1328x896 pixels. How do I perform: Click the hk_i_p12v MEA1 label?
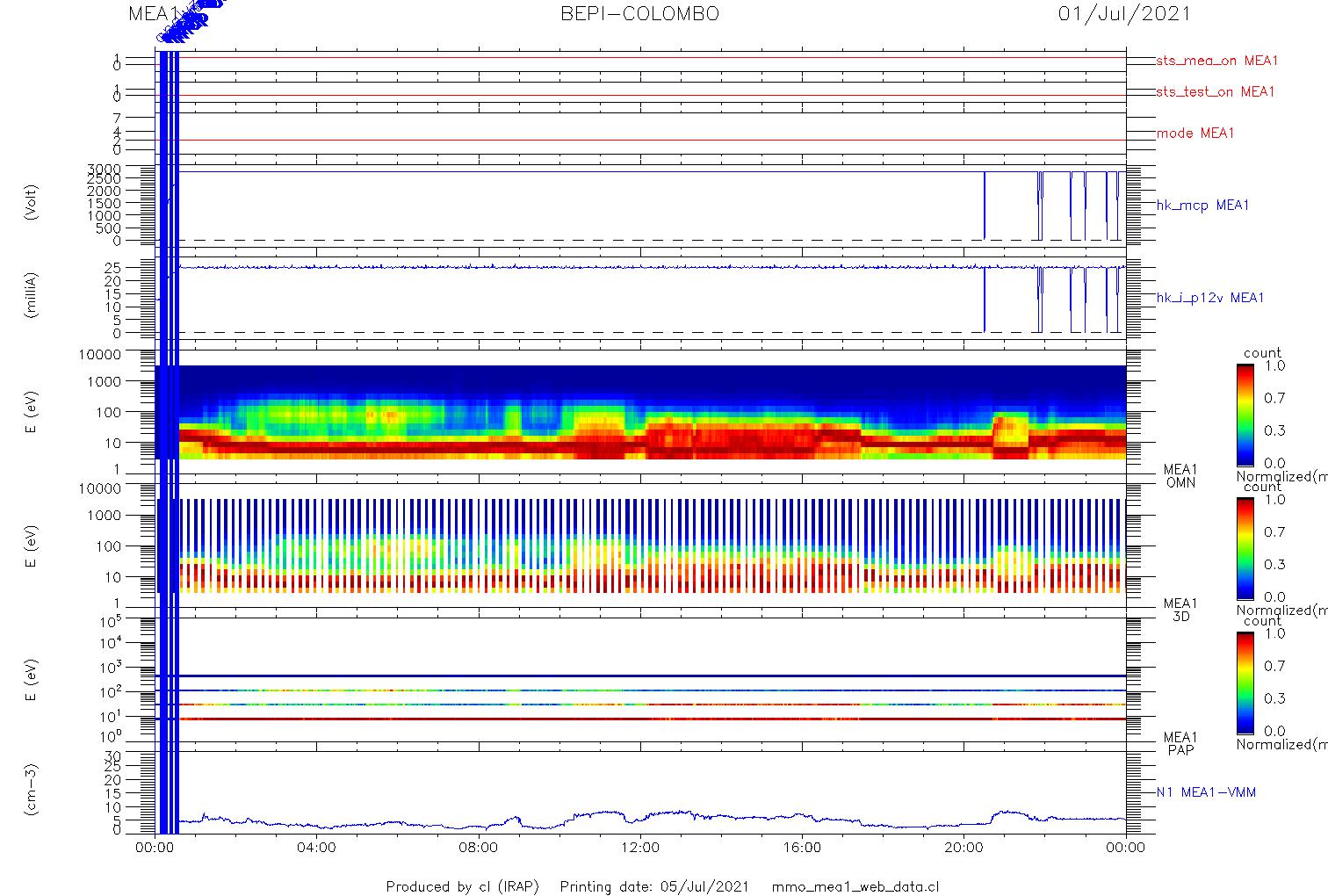pos(1210,298)
